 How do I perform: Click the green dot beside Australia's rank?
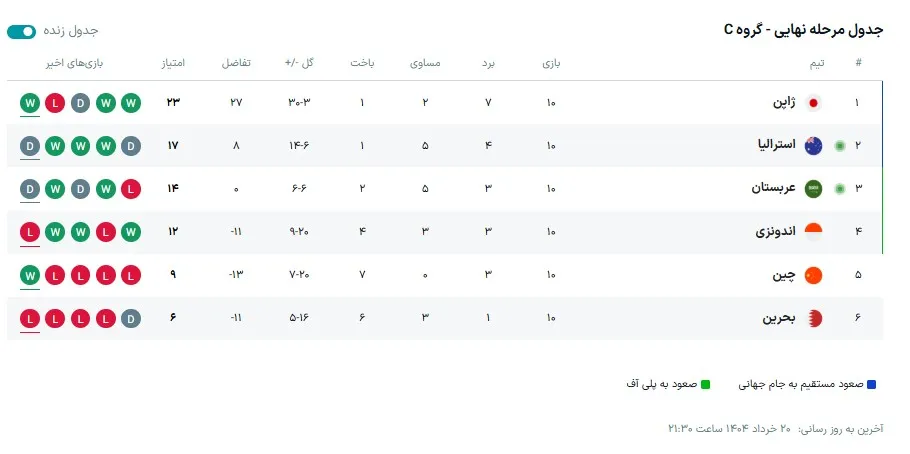point(840,146)
